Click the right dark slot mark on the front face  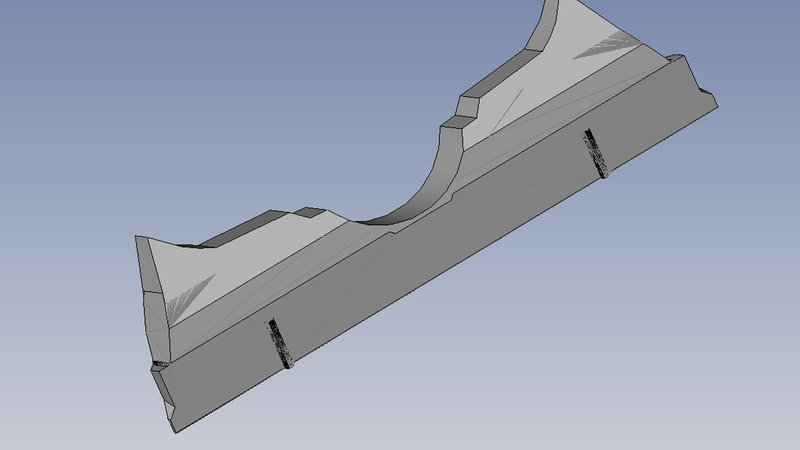pos(595,152)
